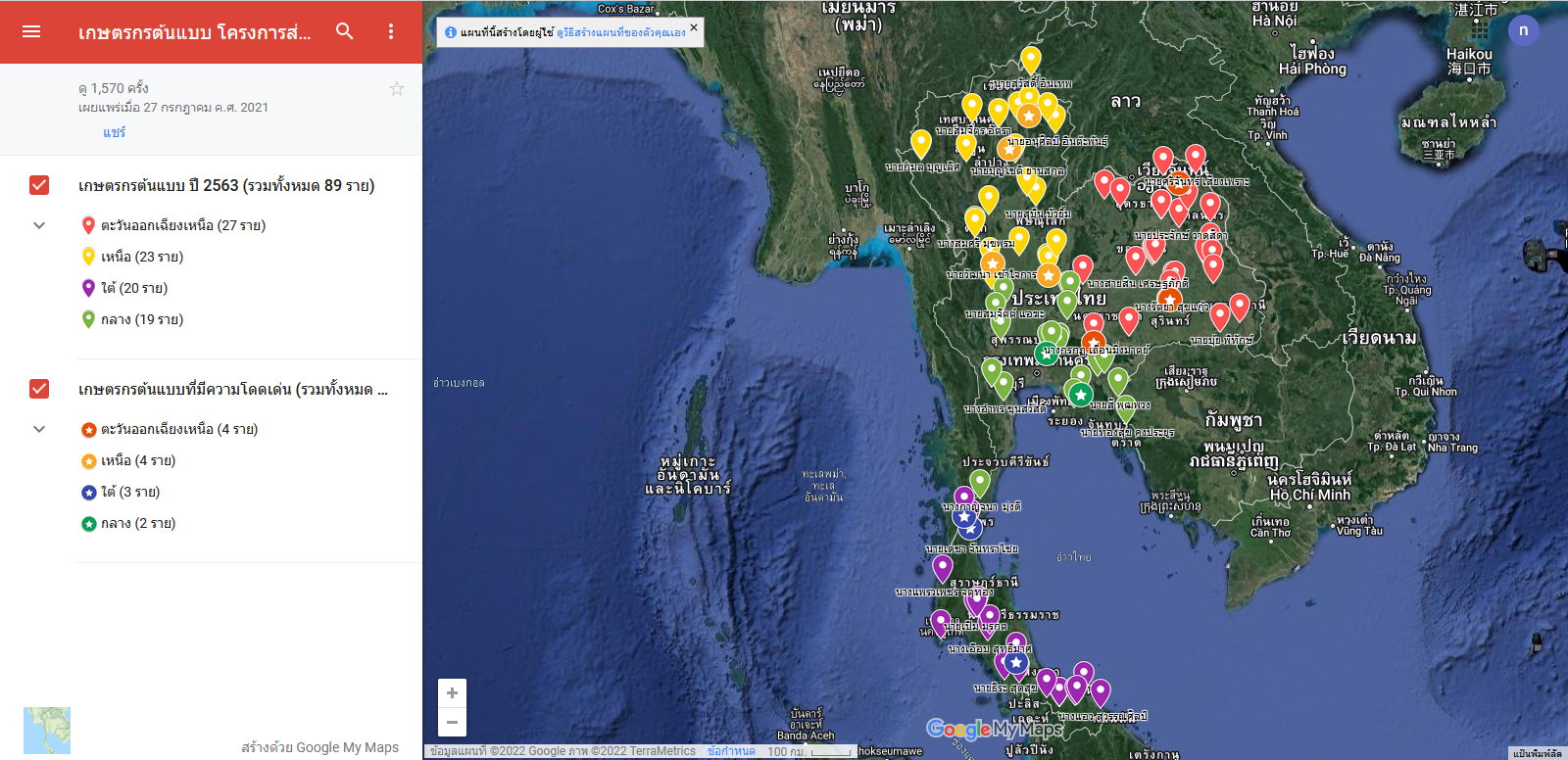Click yellow marker นายสวัสดิ์ อินเทพ
The image size is (1568, 760).
point(1031,59)
